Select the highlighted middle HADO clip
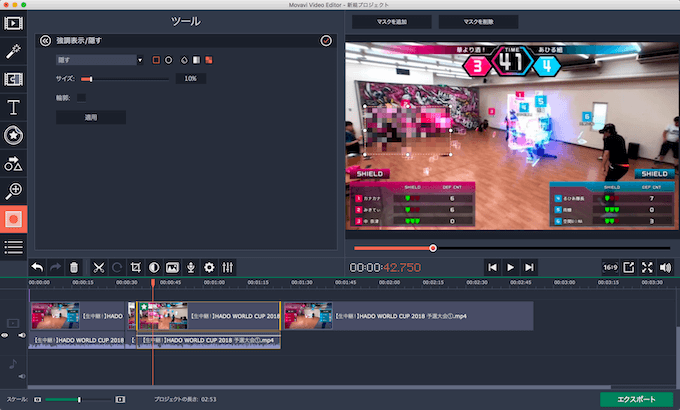The height and width of the screenshot is (410, 680). pyautogui.click(x=209, y=316)
